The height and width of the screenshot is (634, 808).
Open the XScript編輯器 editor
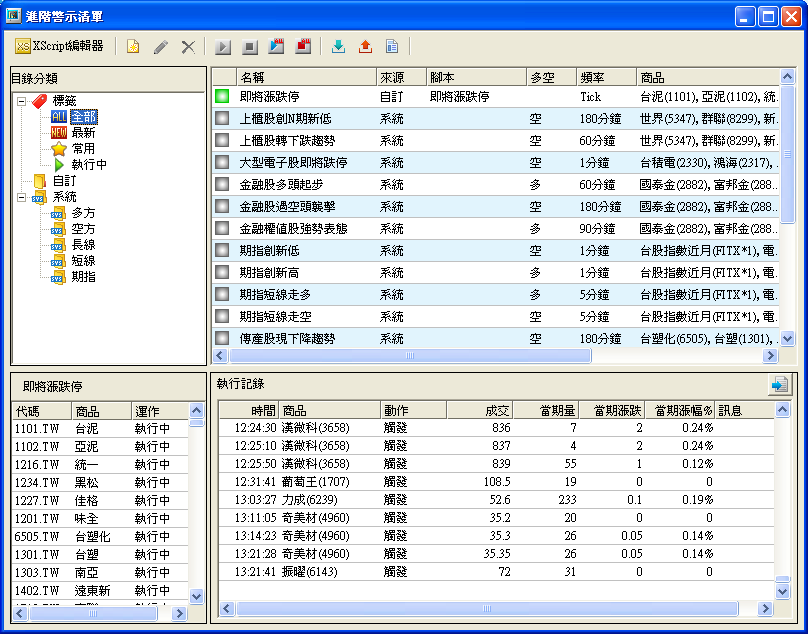pyautogui.click(x=60, y=46)
